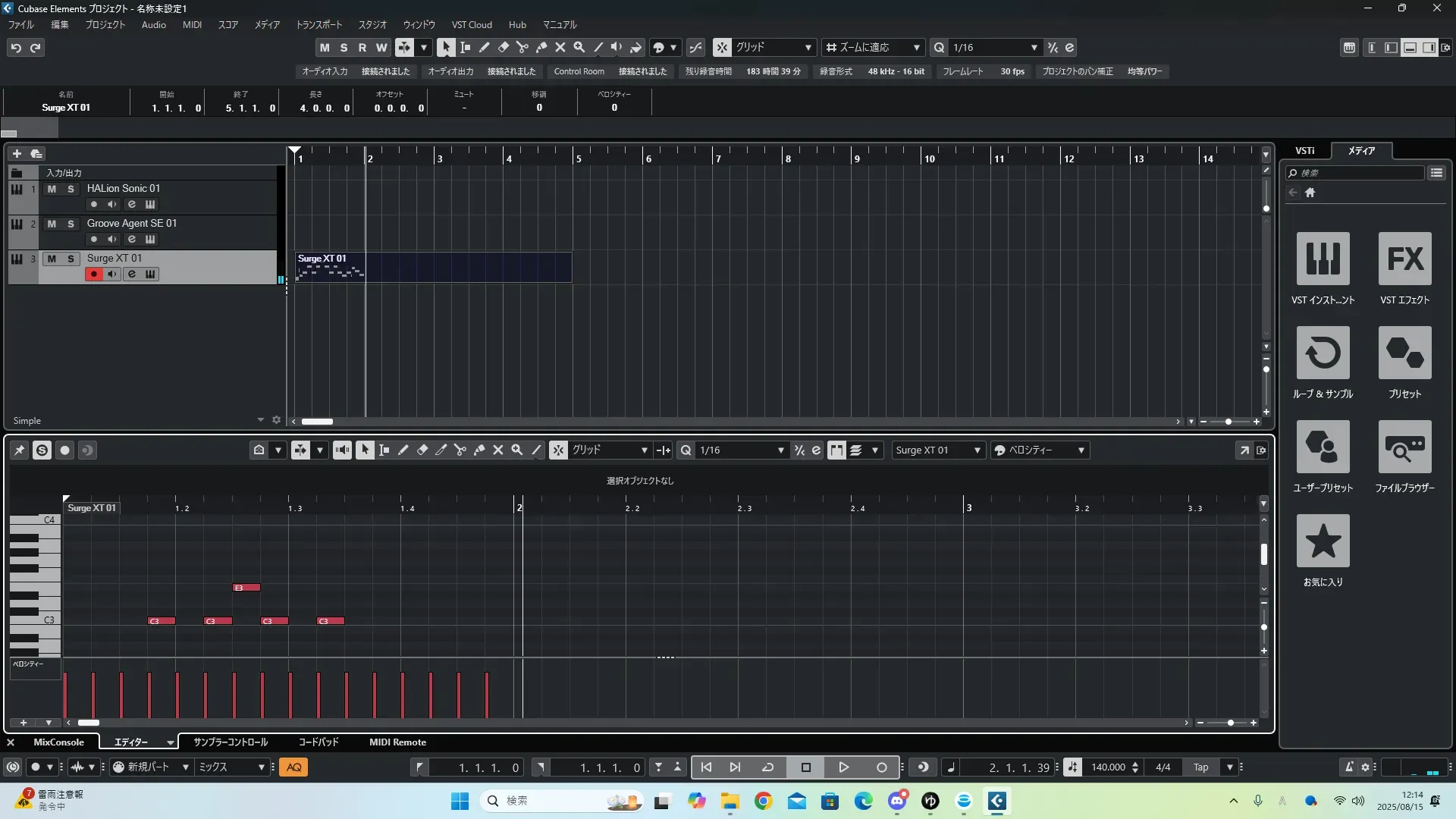Viewport: 1456px width, 819px height.
Task: Open the File Browser media tile
Action: (1404, 447)
